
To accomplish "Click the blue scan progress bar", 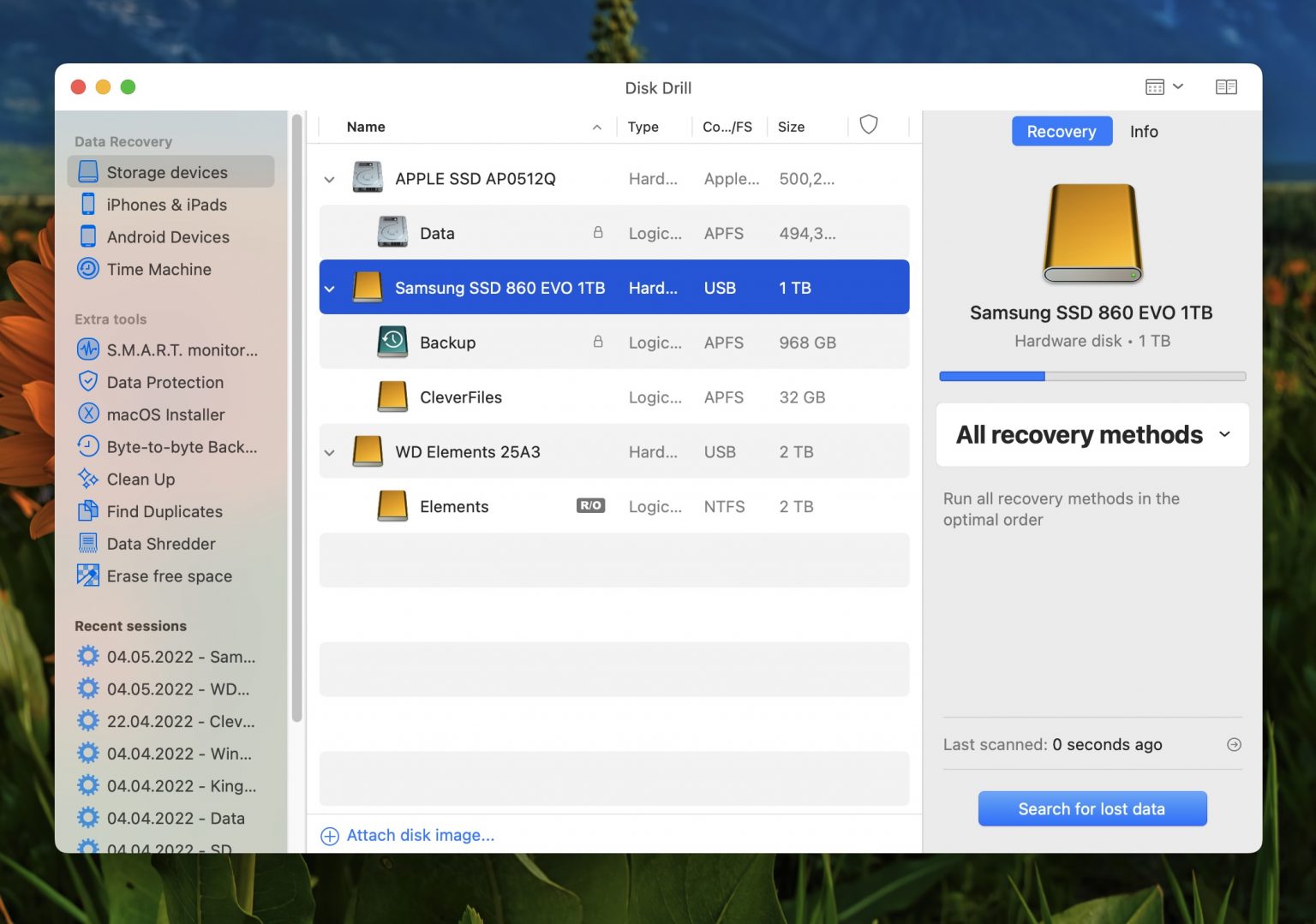I will 991,376.
